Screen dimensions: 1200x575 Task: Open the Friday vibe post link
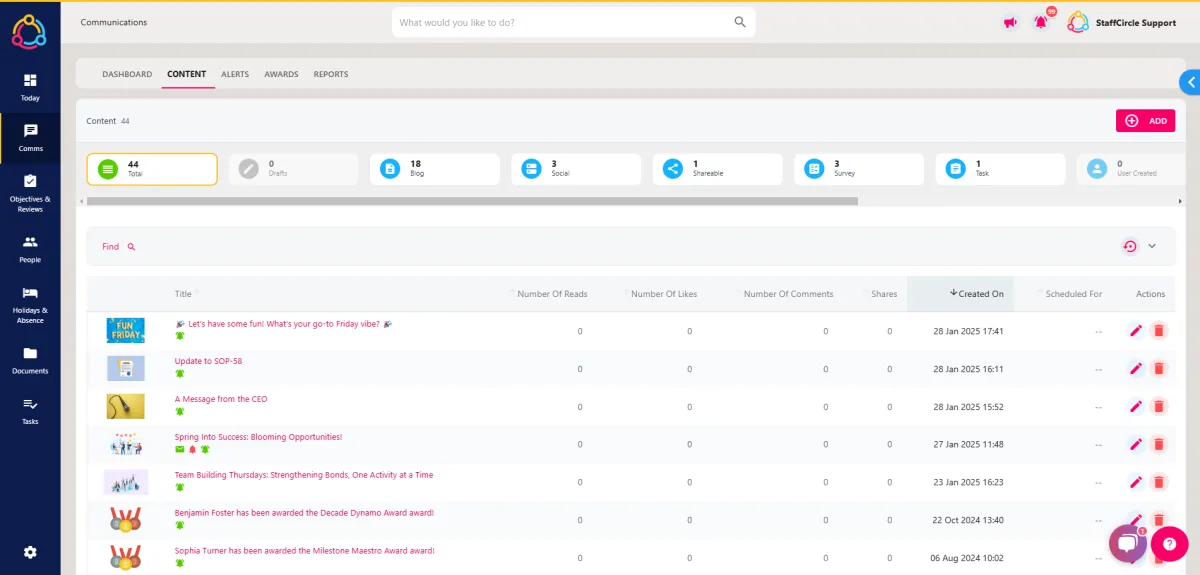pos(284,324)
